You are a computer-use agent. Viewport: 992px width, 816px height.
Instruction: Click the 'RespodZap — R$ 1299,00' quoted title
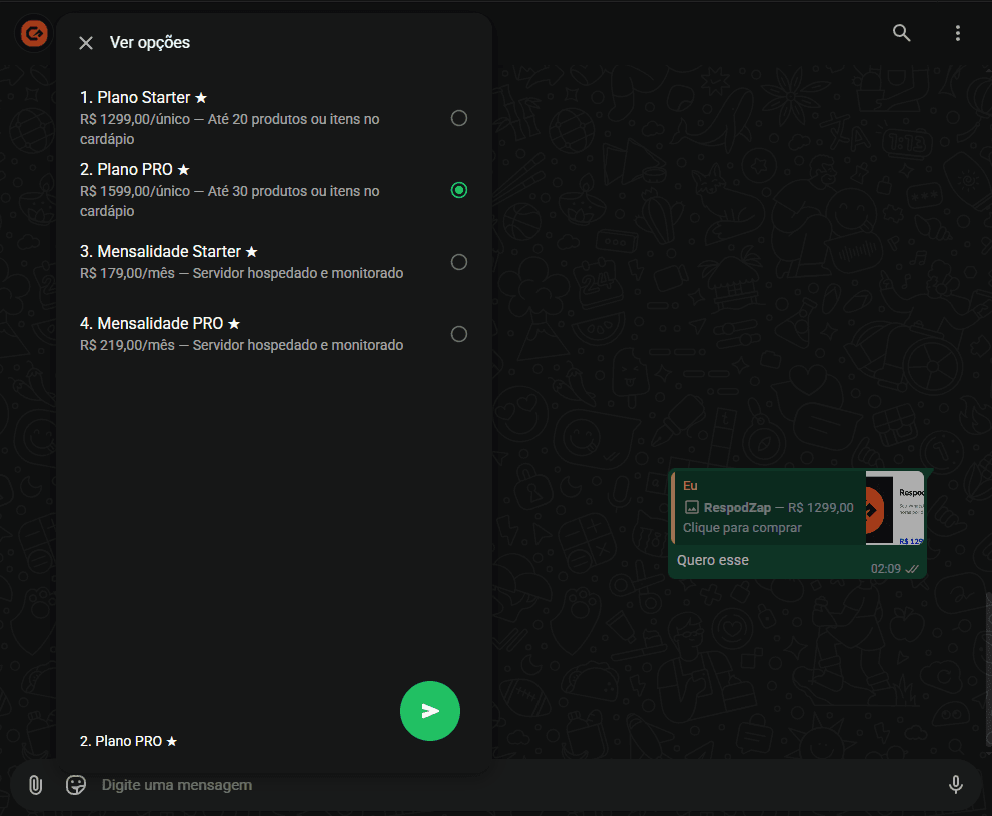779,507
